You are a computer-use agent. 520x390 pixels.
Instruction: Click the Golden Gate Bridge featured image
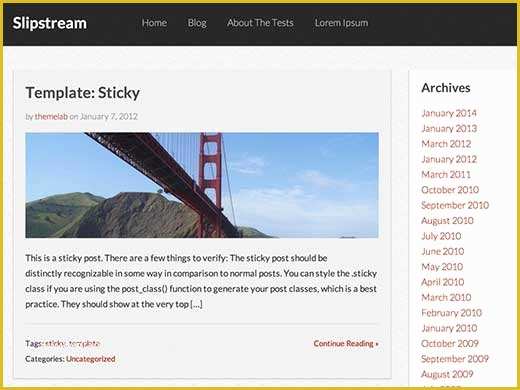pyautogui.click(x=202, y=185)
